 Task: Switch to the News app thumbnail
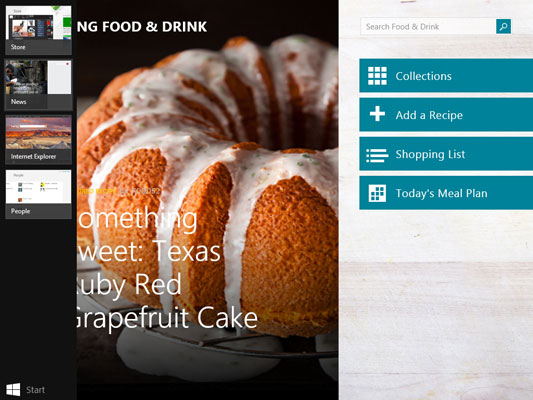[x=38, y=85]
